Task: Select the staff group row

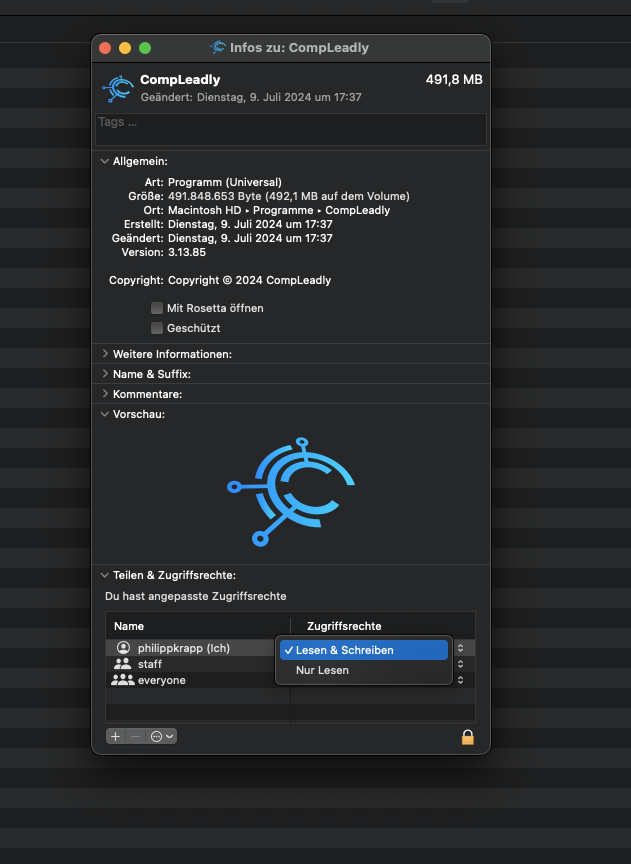Action: (150, 664)
